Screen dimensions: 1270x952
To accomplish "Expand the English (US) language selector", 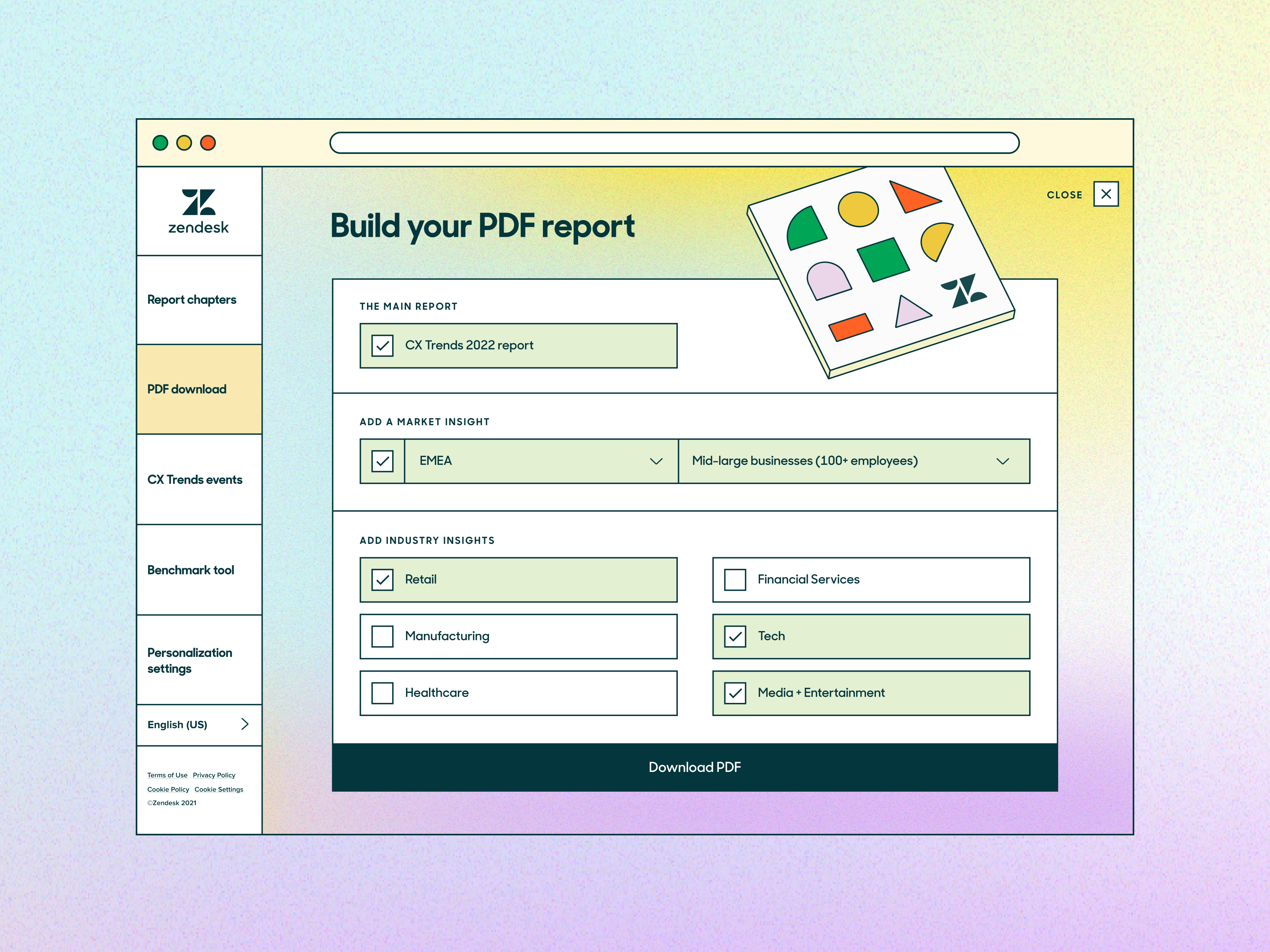I will pos(199,725).
